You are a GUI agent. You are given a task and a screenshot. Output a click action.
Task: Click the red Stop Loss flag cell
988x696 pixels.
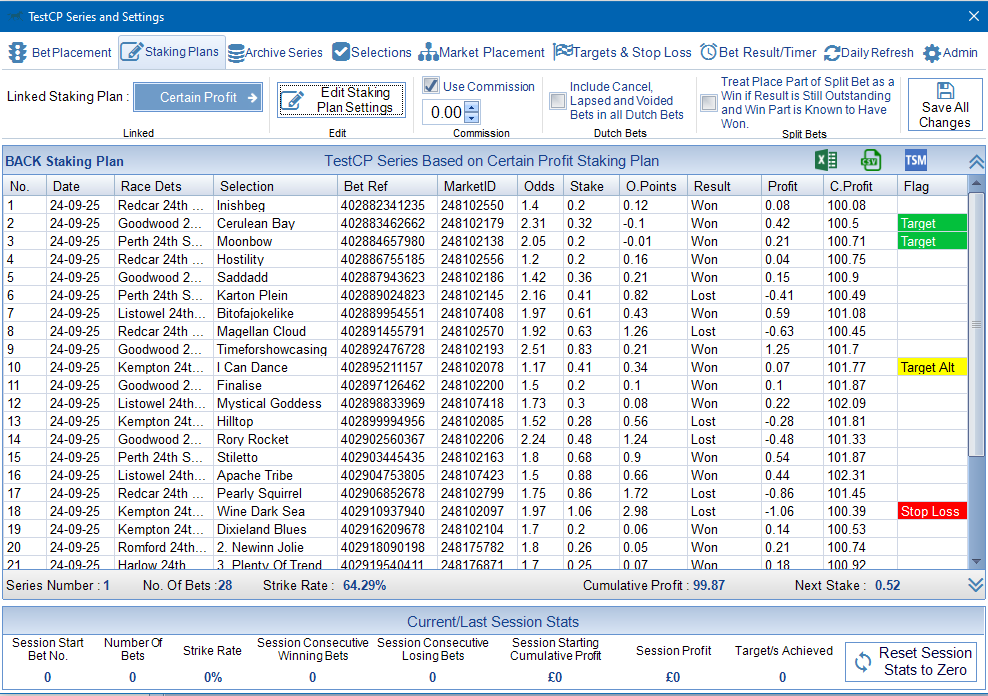[931, 511]
